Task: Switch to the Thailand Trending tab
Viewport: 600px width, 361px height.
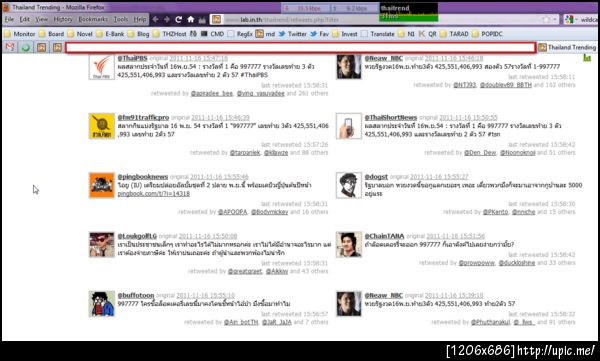Action: tap(567, 47)
